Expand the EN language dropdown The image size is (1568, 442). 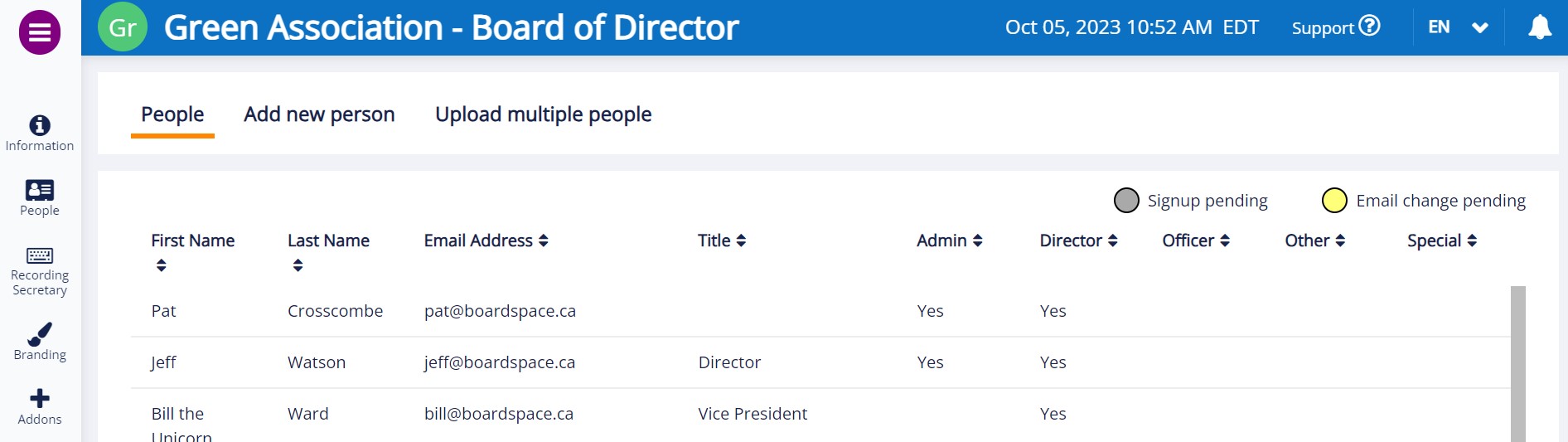[x=1479, y=27]
